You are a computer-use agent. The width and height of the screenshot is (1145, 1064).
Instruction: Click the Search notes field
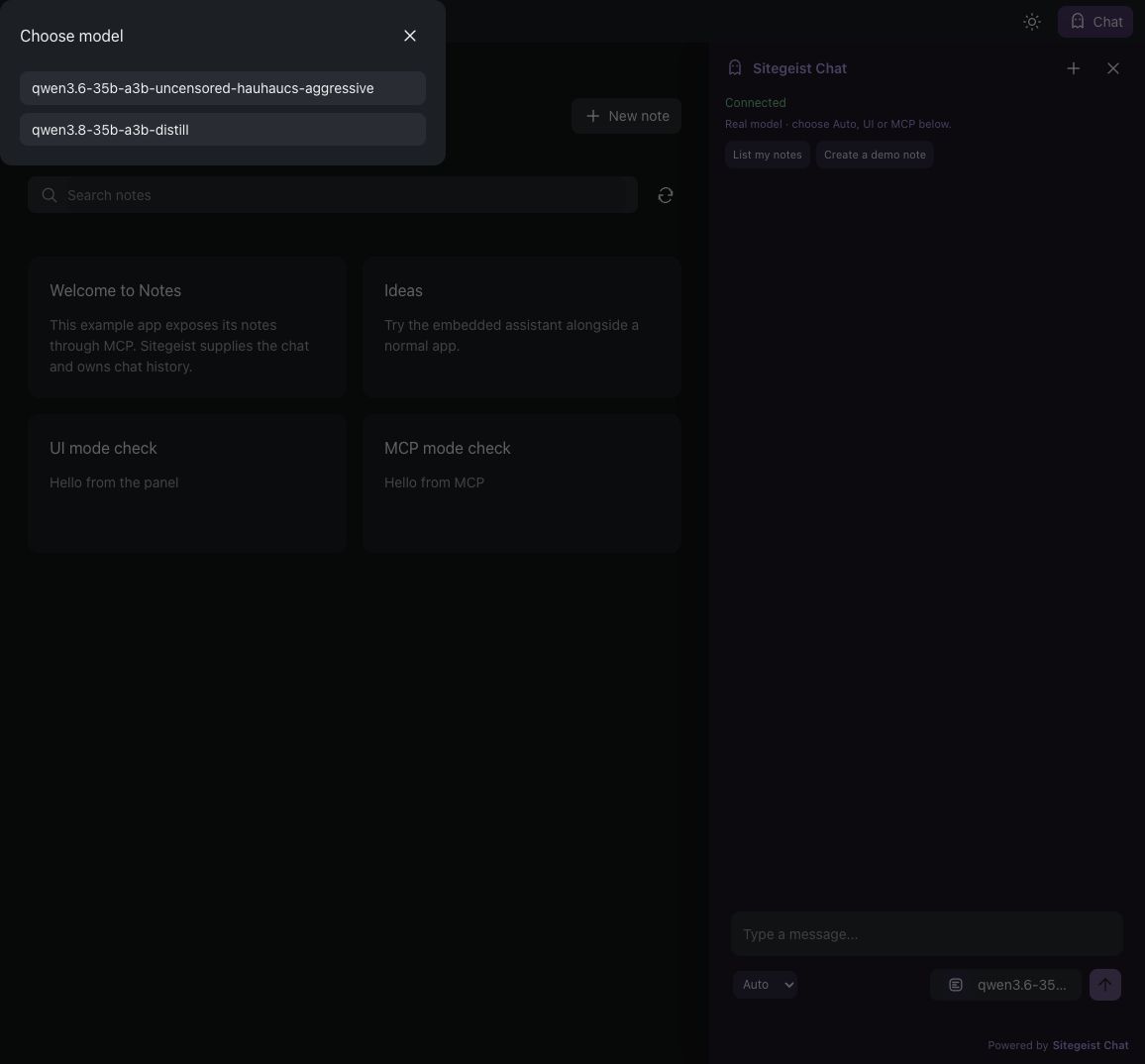(x=333, y=195)
